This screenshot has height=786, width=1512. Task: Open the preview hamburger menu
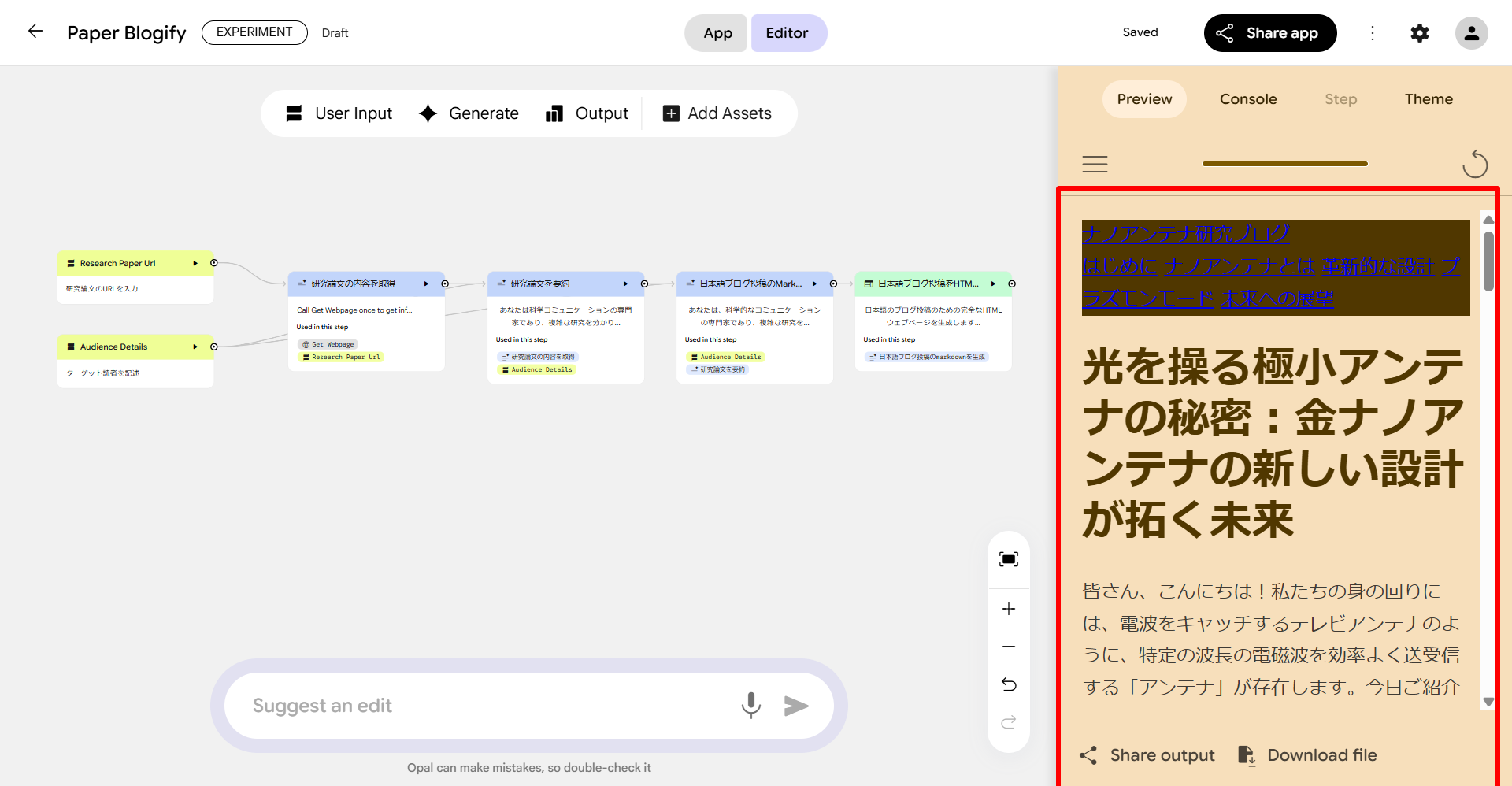pos(1095,164)
